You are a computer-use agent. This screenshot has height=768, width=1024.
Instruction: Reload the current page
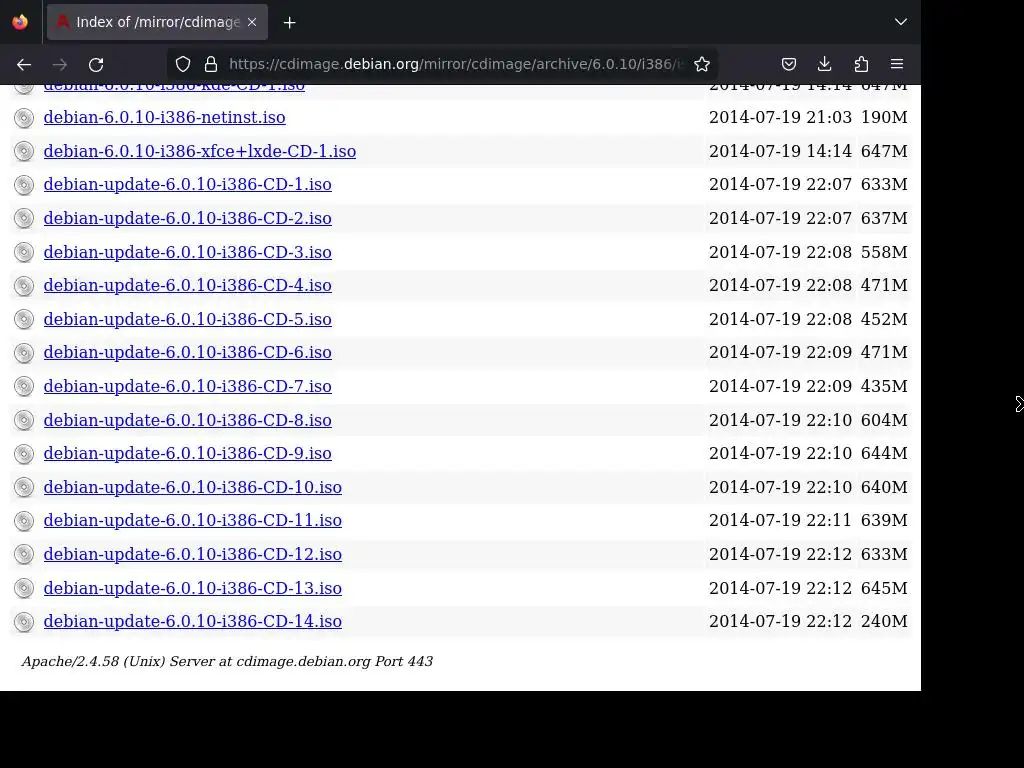pyautogui.click(x=96, y=64)
